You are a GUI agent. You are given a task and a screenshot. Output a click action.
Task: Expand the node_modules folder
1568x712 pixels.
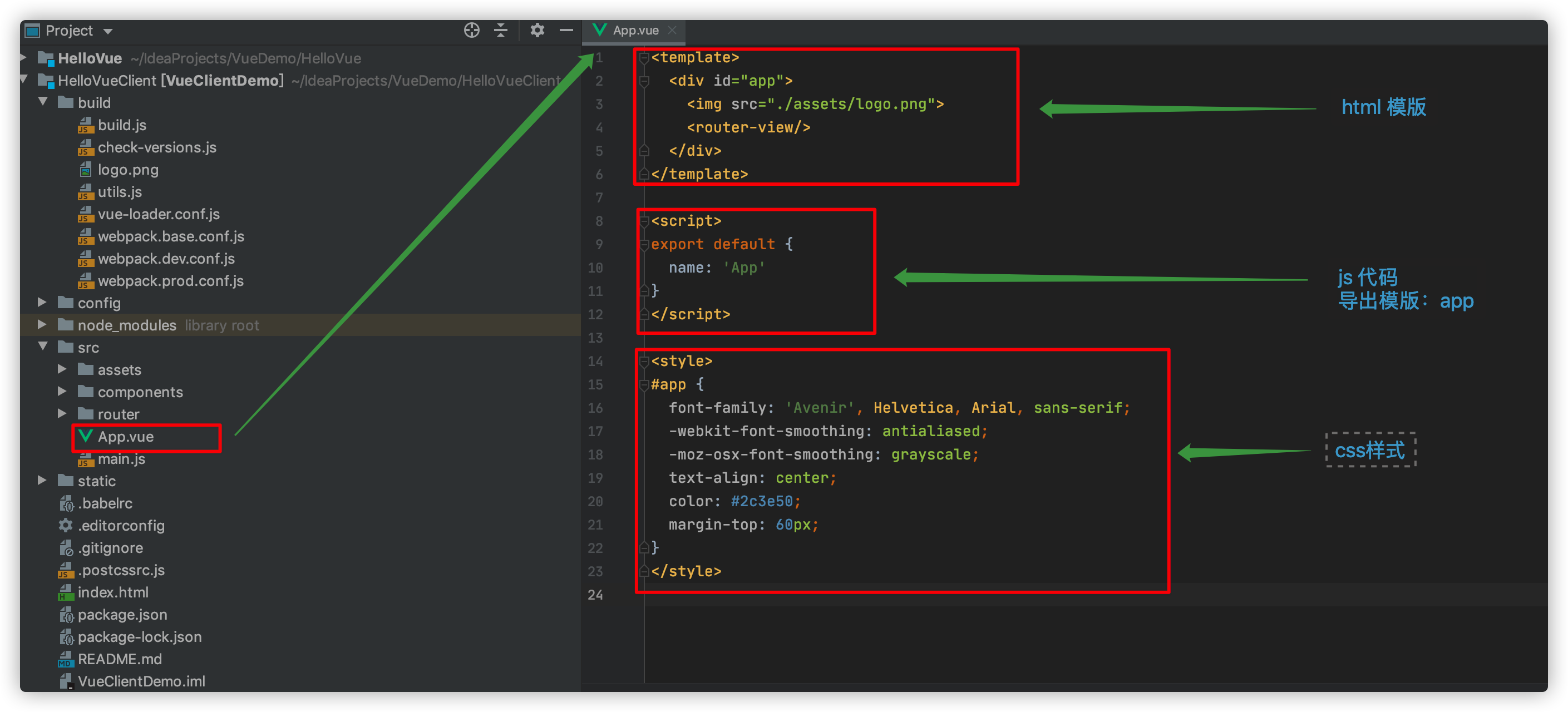(x=42, y=324)
